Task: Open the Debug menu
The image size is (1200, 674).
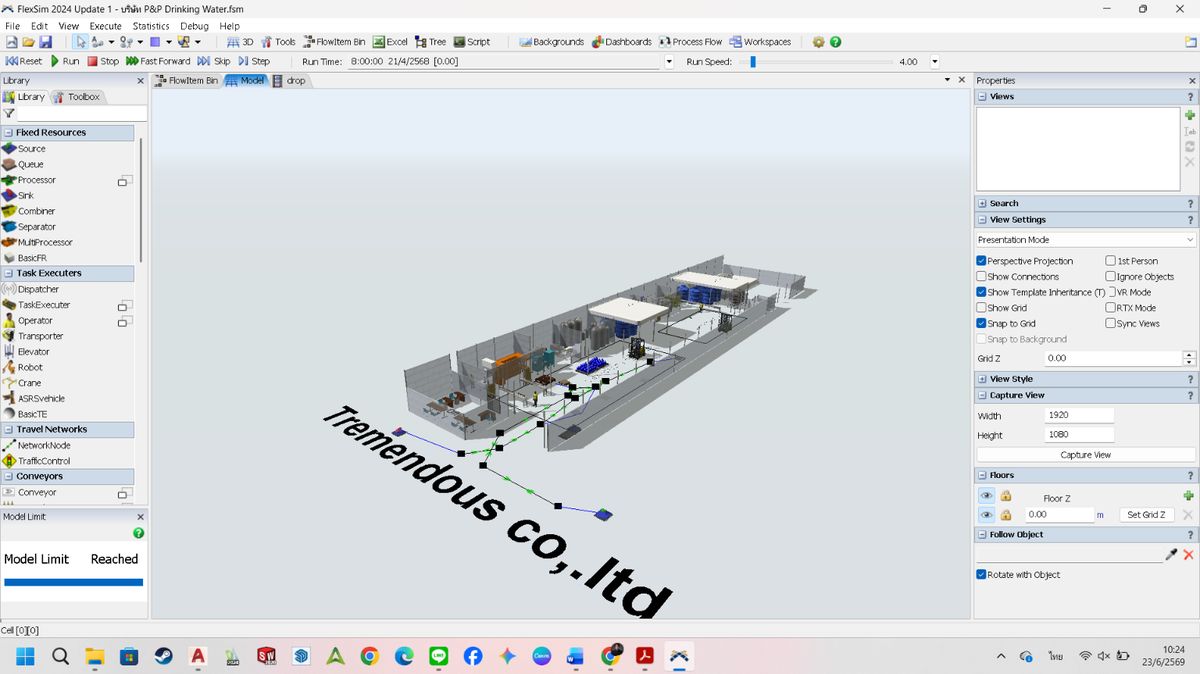Action: pos(194,26)
